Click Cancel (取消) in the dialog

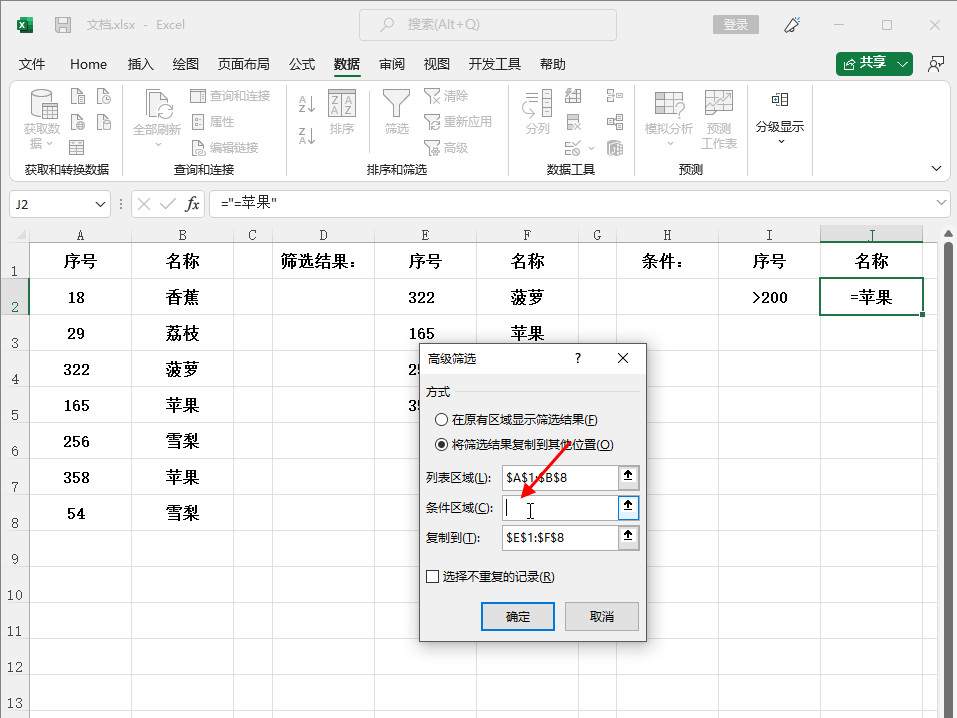601,616
